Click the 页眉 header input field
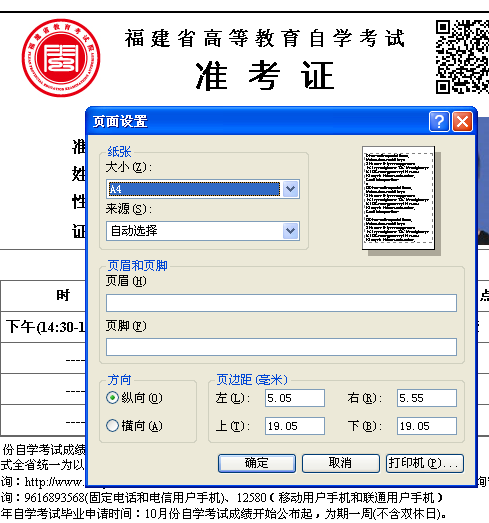Screen dimensions: 489x523 pyautogui.click(x=281, y=303)
